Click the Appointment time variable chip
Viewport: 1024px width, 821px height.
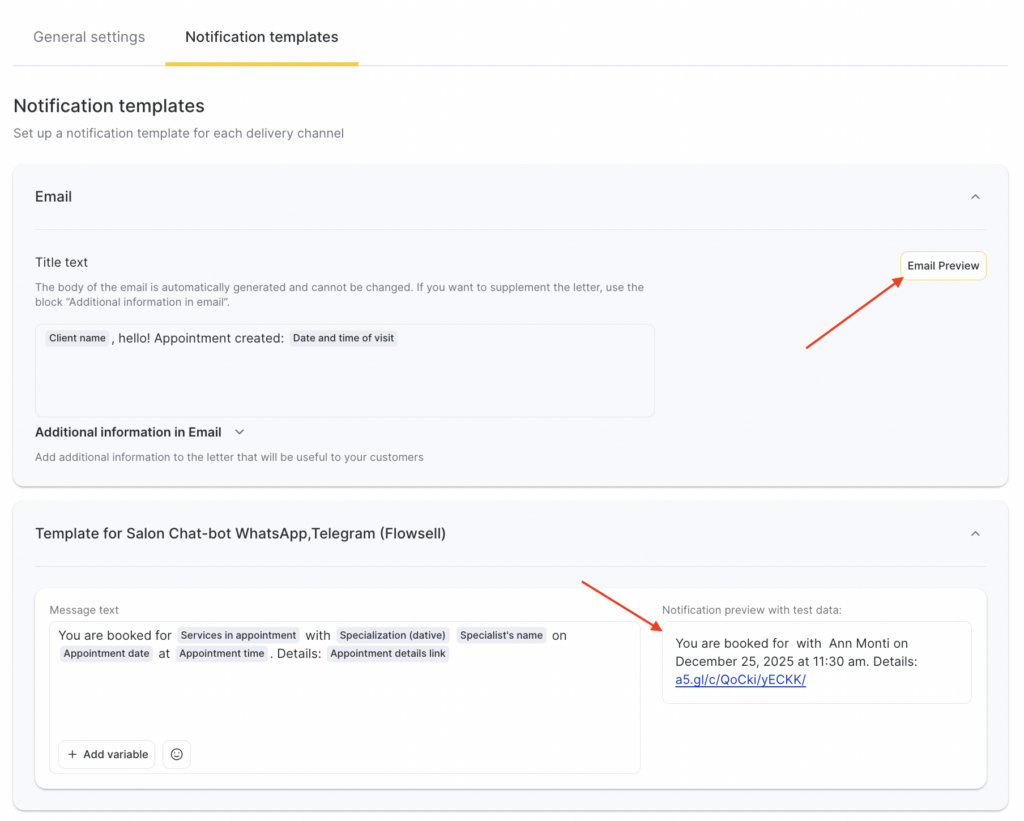coord(222,654)
